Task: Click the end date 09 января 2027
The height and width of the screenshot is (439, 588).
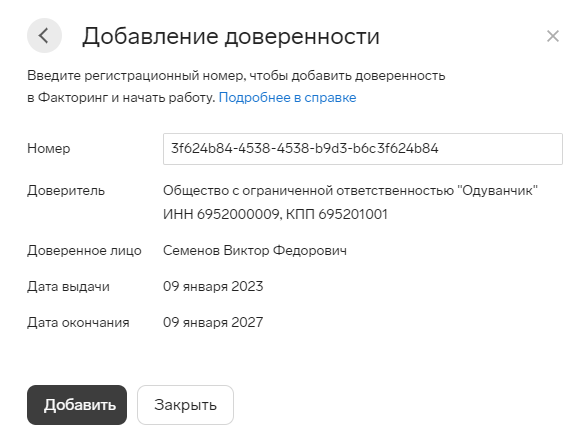Action: (x=213, y=322)
